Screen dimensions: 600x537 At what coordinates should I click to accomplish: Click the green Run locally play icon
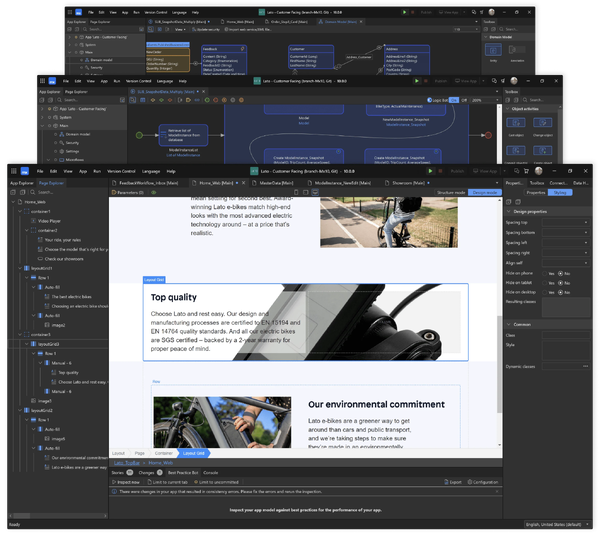(430, 171)
